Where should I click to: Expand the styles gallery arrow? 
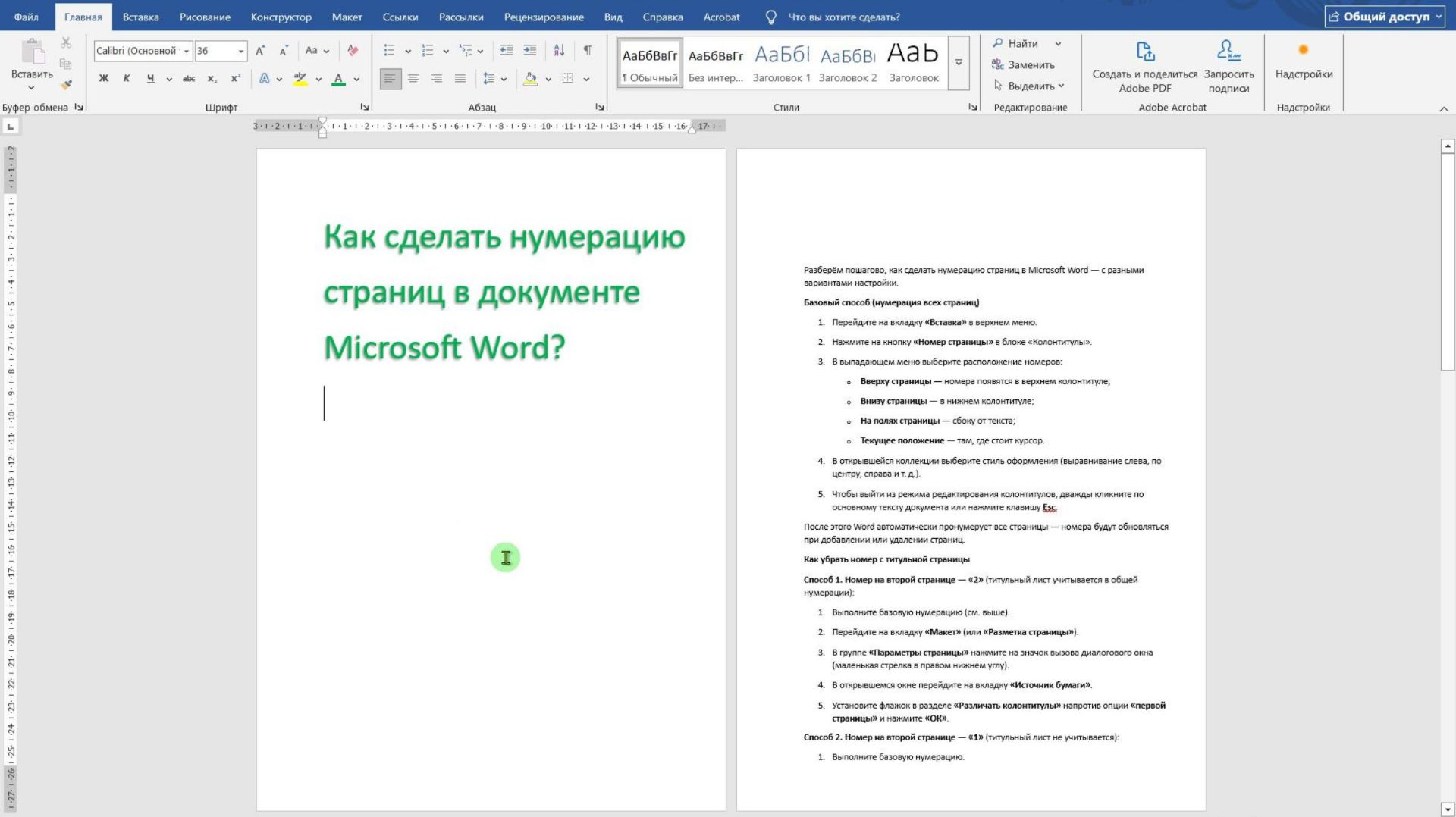(959, 64)
